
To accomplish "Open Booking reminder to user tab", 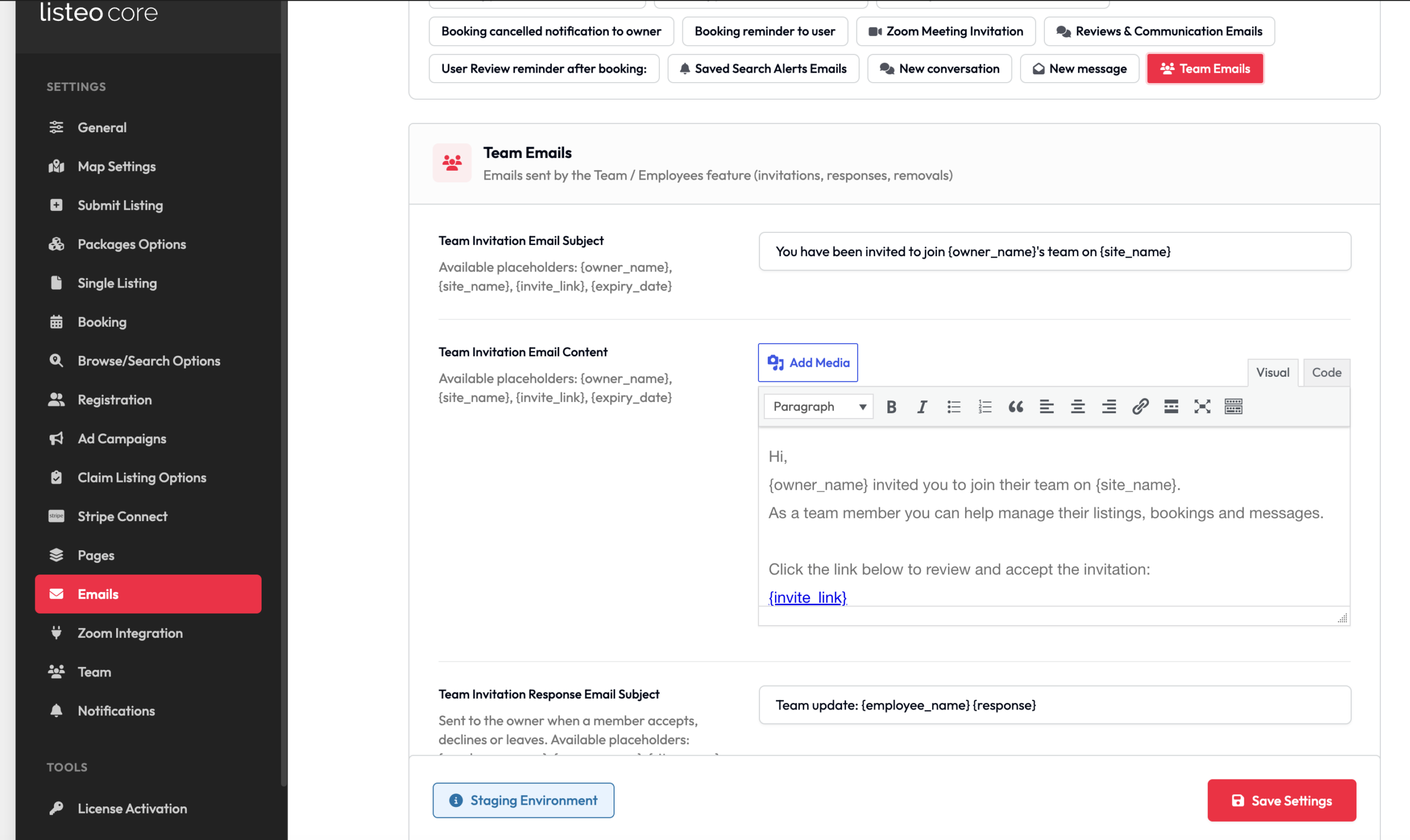I will 765,31.
